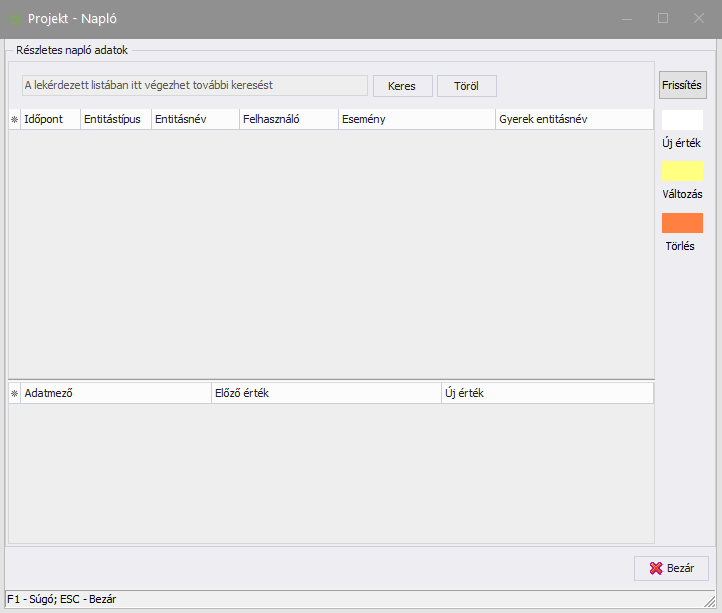Refresh the log with the Frissítés button

682,86
